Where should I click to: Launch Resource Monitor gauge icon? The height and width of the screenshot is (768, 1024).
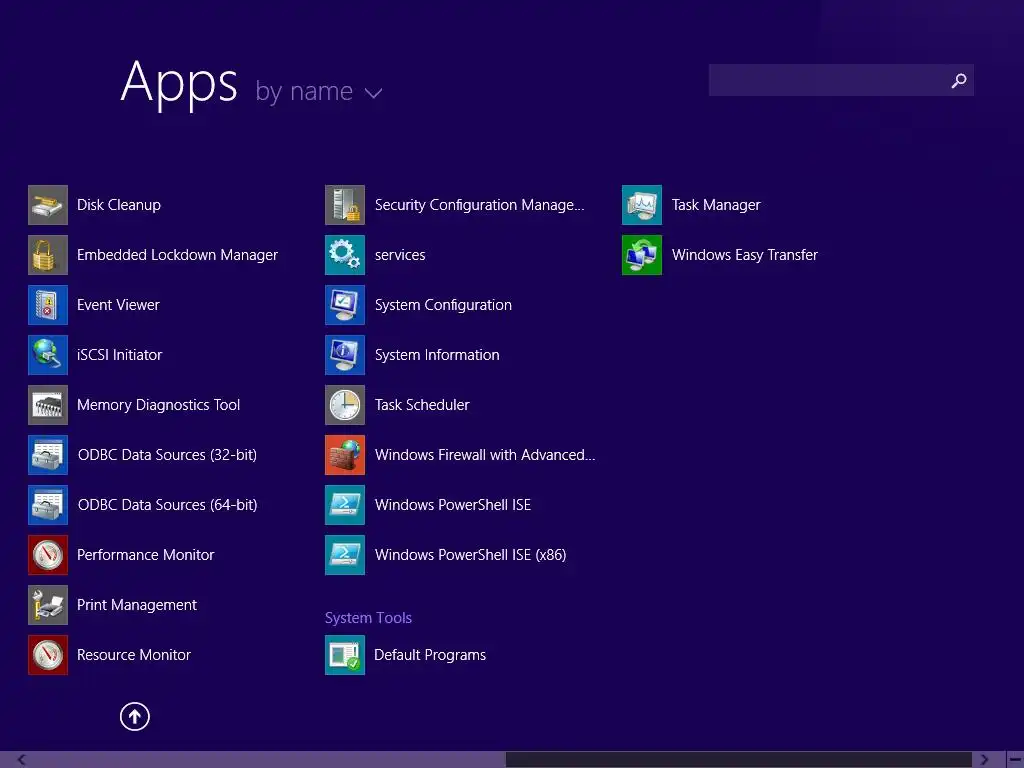[x=48, y=654]
